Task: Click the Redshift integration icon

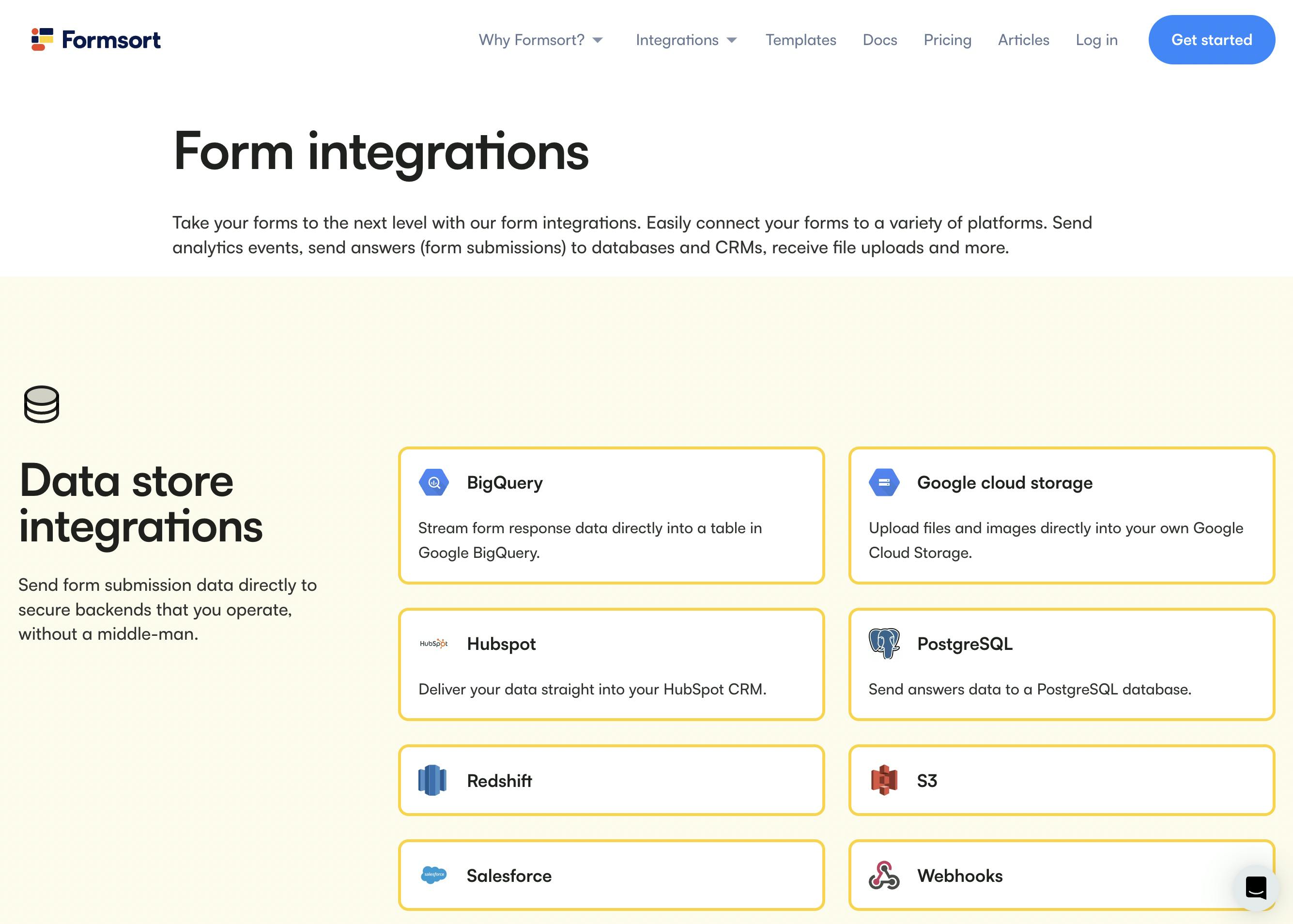Action: 432,780
